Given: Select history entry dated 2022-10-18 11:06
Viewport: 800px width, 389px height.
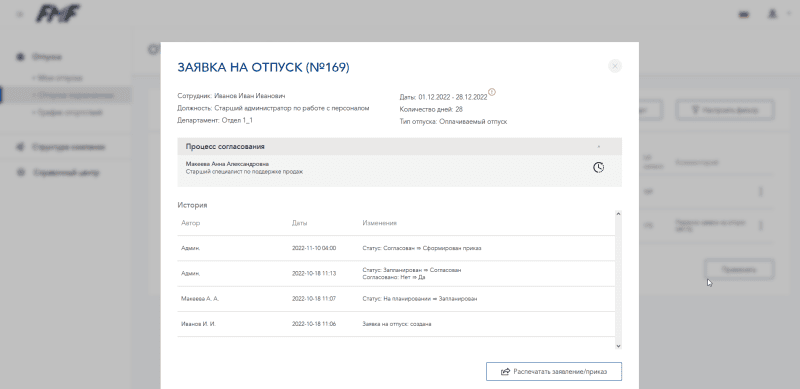Looking at the screenshot, I should coord(396,324).
